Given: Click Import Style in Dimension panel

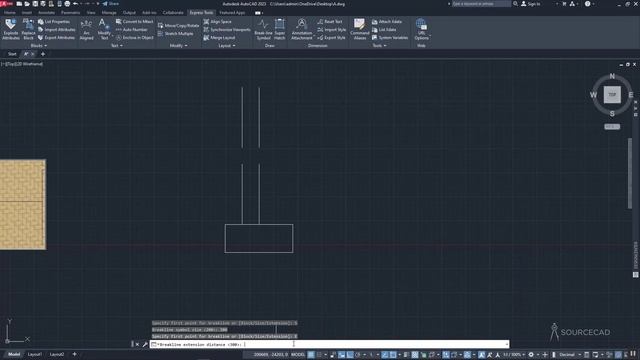Looking at the screenshot, I should click(331, 29).
